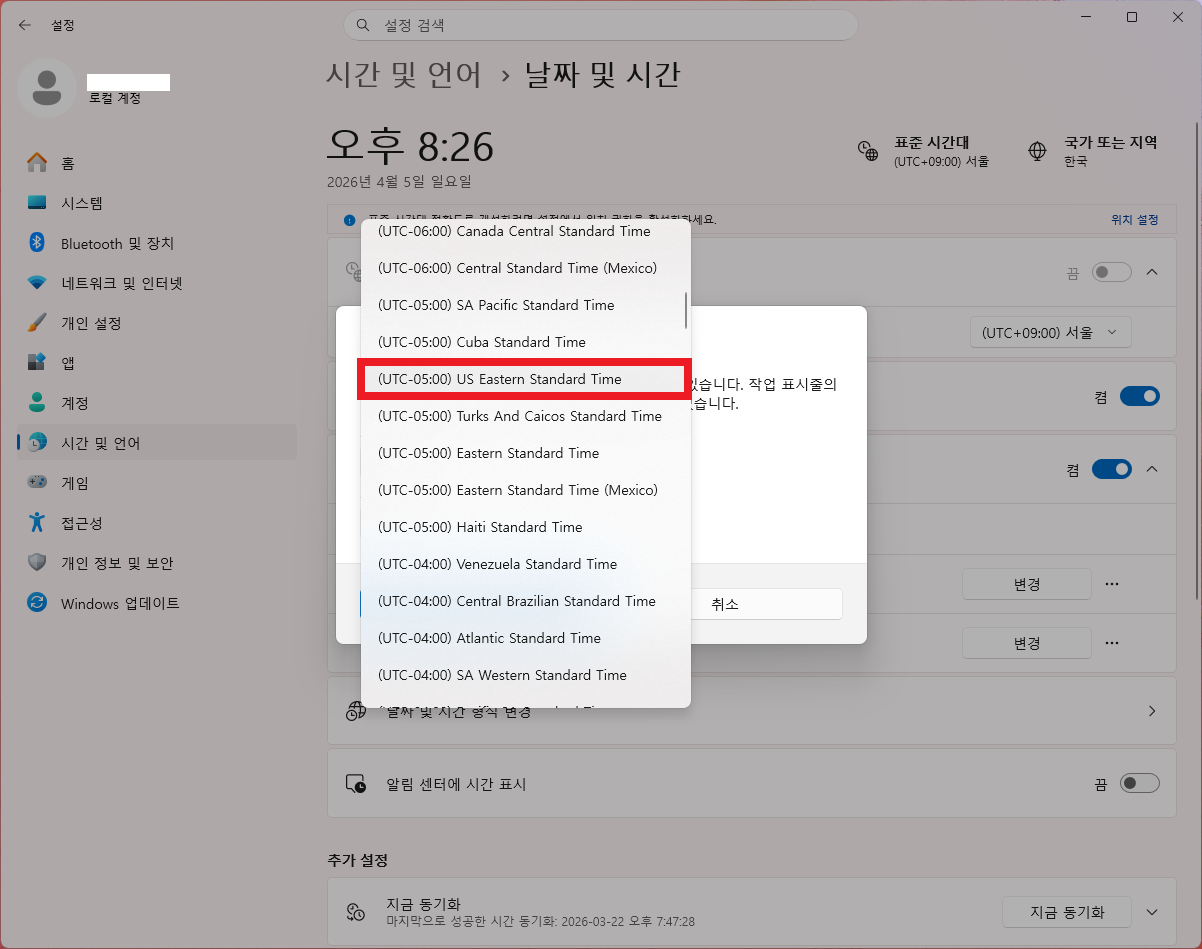Click the info icon in location notice

pyautogui.click(x=349, y=220)
